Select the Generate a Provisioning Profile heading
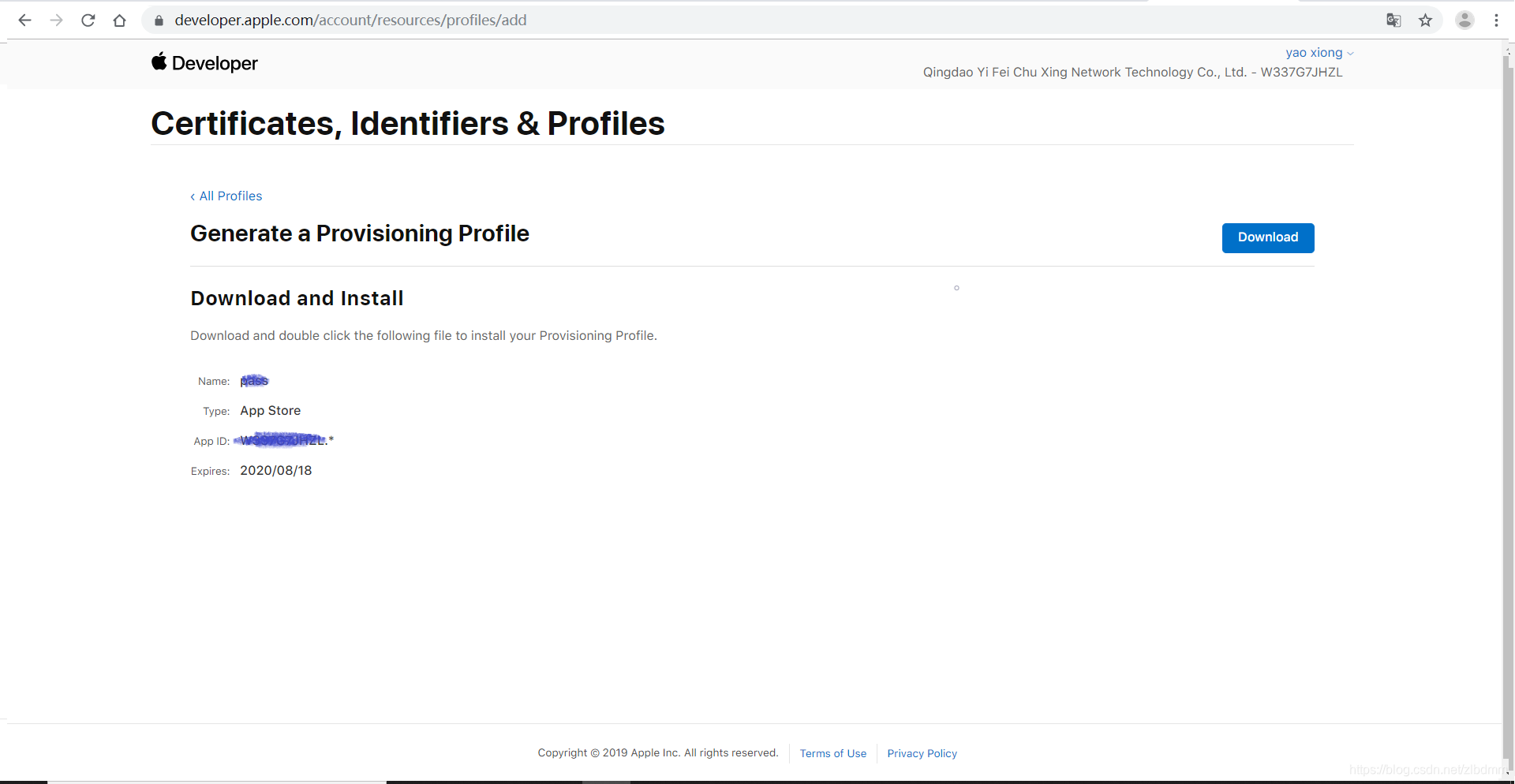The height and width of the screenshot is (784, 1515). coord(360,233)
